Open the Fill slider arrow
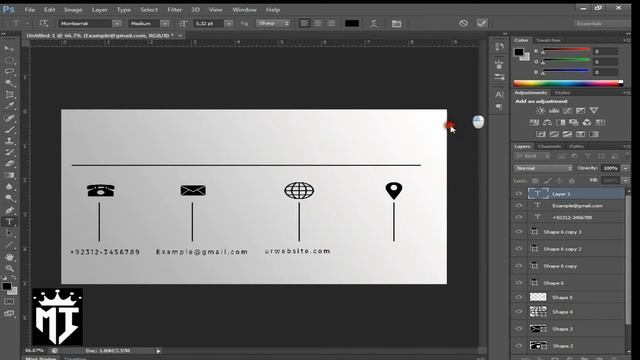Viewport: 640px width, 360px height. tap(625, 180)
